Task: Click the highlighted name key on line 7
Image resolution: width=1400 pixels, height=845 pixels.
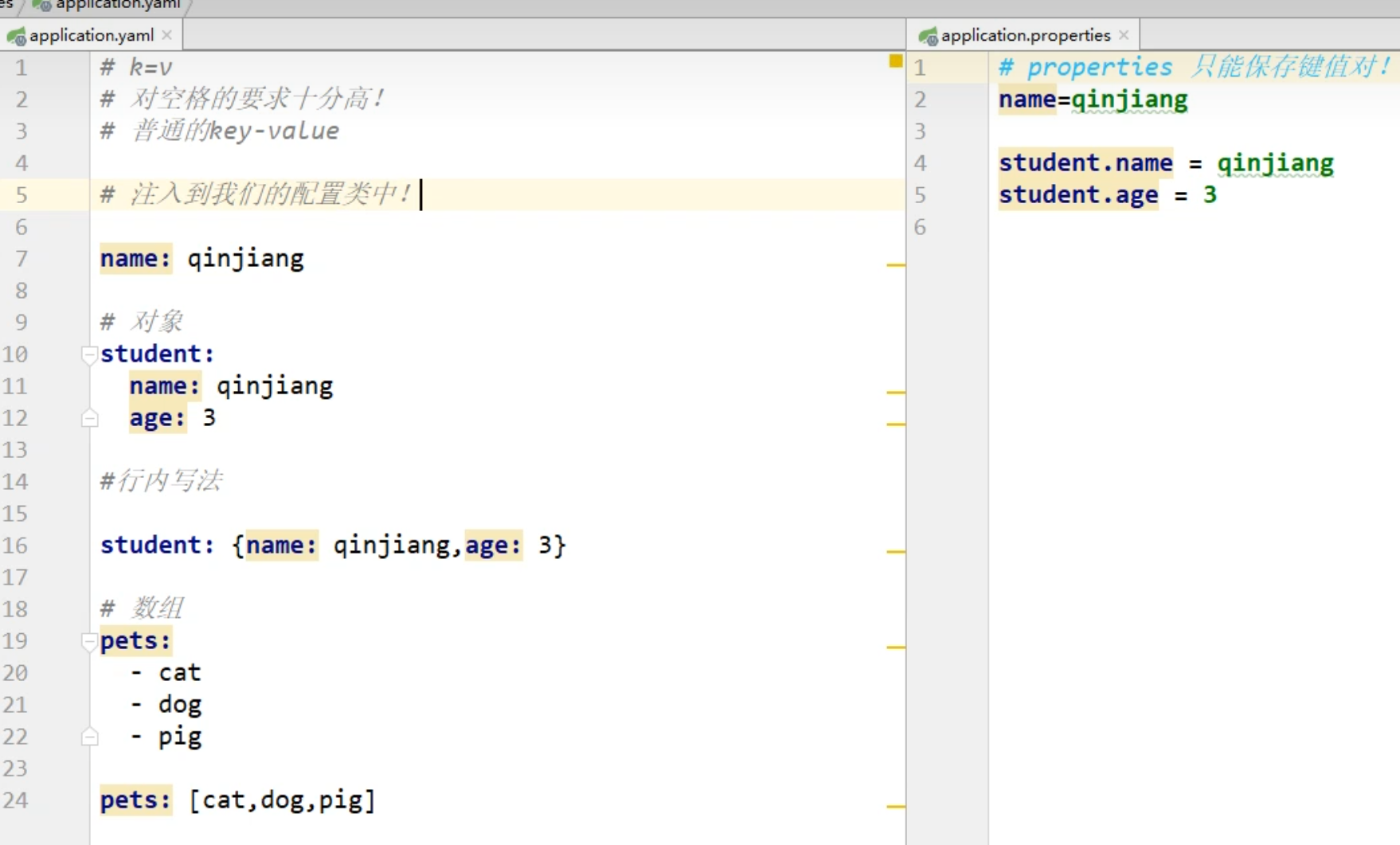Action: click(135, 258)
